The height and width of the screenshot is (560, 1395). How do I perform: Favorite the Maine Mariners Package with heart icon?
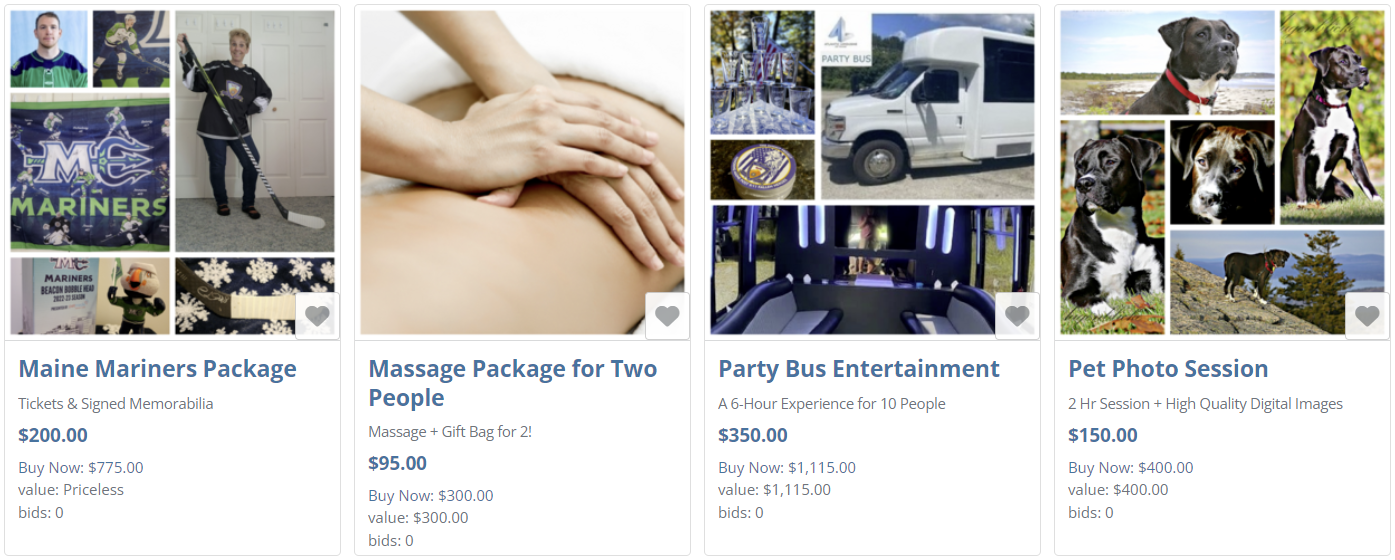coord(317,316)
